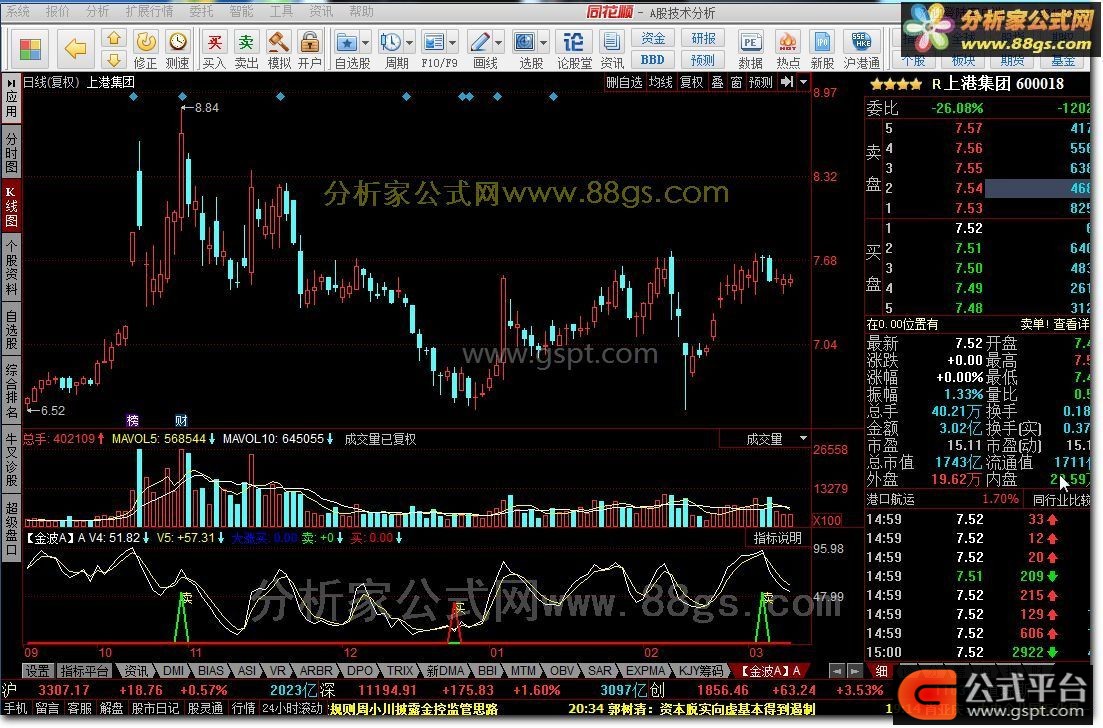1103x728 pixels.
Task: Go back with the yellow left arrow
Action: [x=75, y=49]
